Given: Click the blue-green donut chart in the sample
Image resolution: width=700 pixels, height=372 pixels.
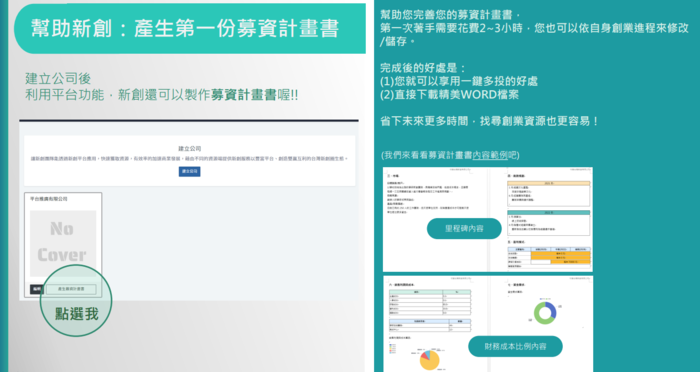Looking at the screenshot, I should coord(545,313).
